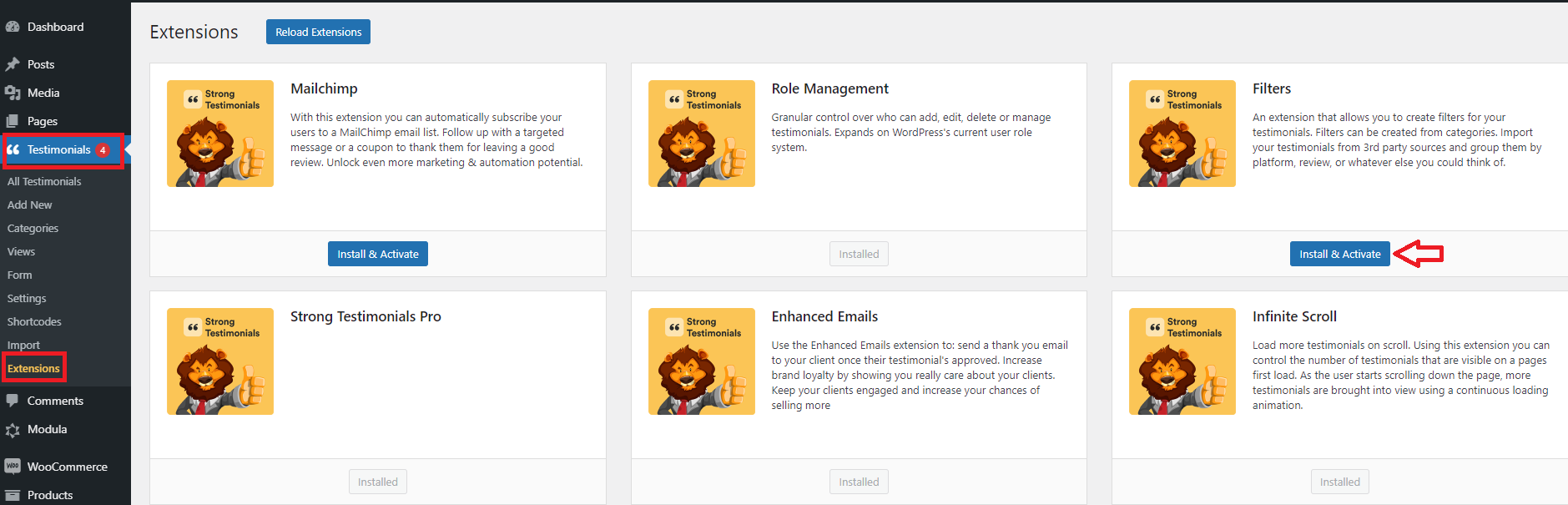This screenshot has height=505, width=1568.
Task: Click Reload Extensions button
Action: (x=318, y=32)
